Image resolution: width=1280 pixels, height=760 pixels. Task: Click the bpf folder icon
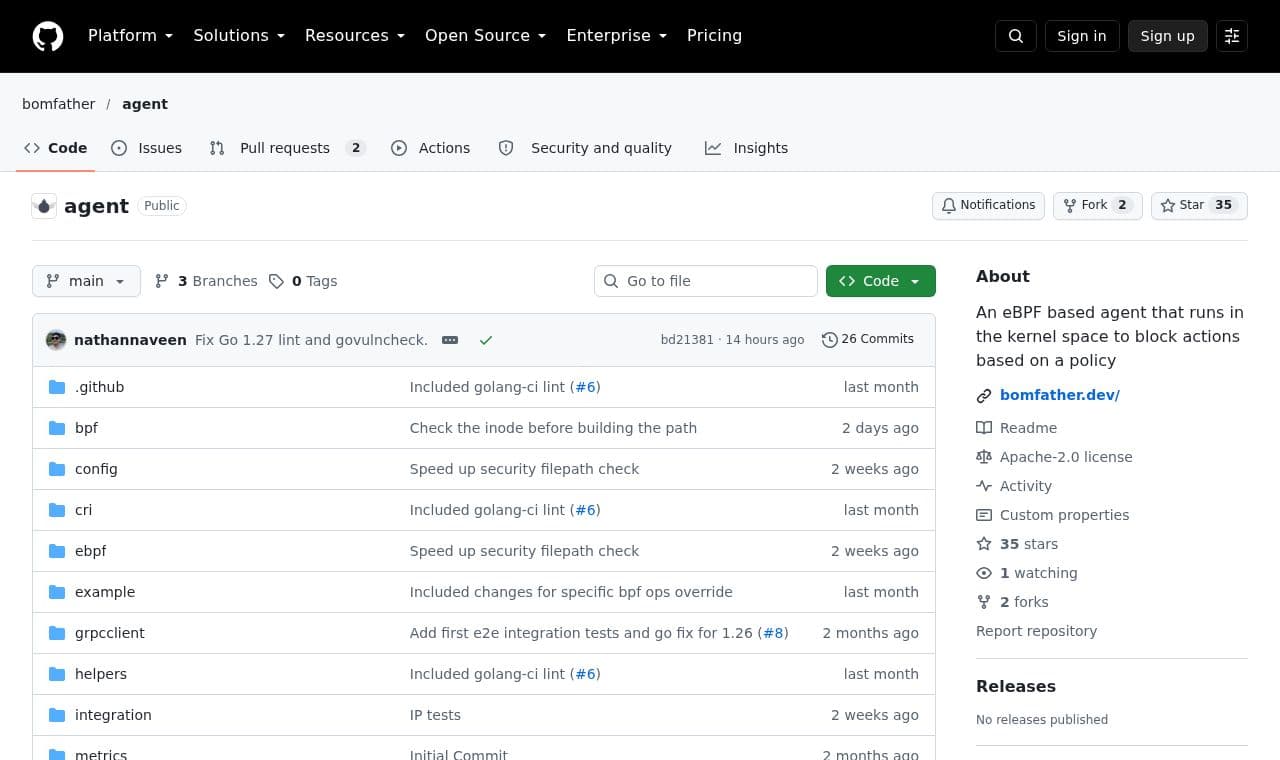click(57, 428)
